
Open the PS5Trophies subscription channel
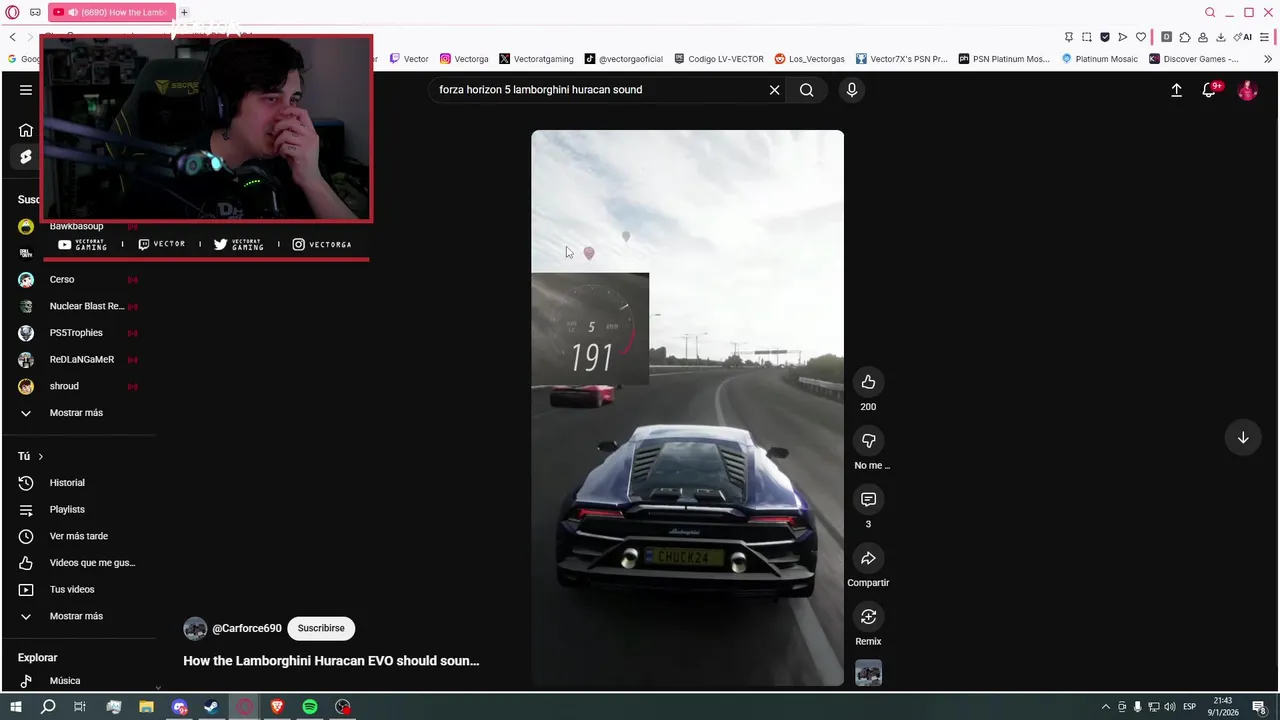(76, 333)
